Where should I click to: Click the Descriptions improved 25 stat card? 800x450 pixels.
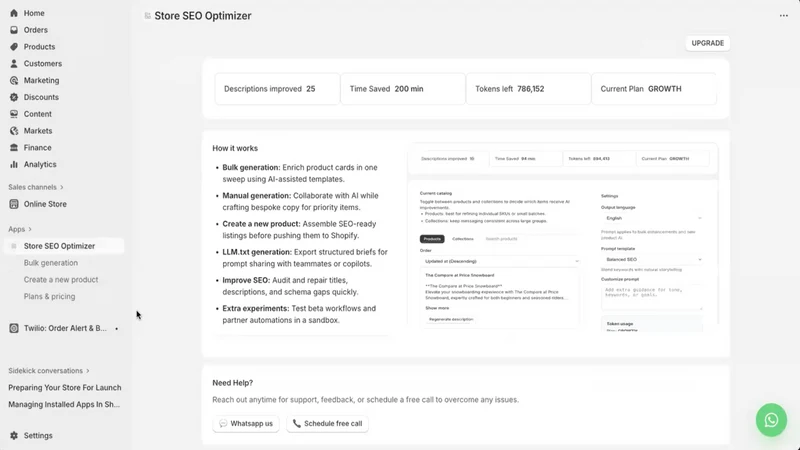click(277, 89)
